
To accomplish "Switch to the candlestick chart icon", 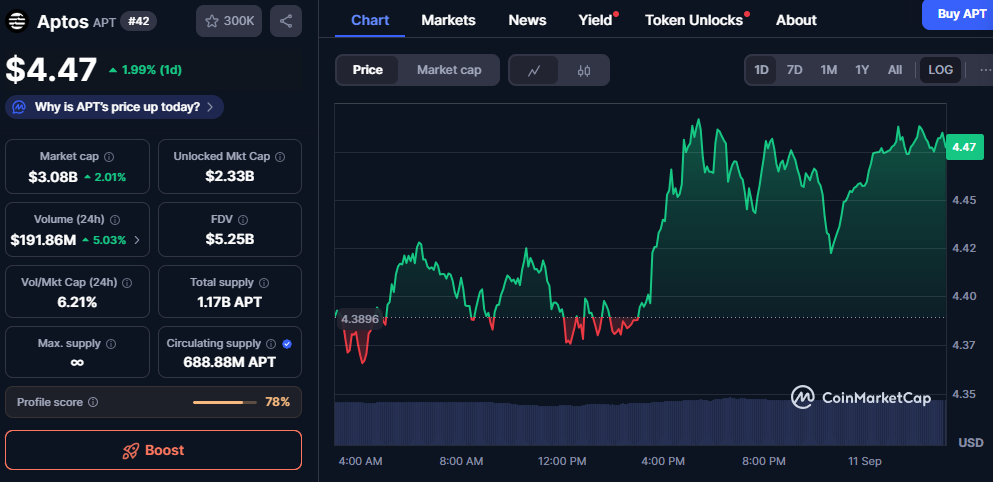I will click(x=584, y=70).
